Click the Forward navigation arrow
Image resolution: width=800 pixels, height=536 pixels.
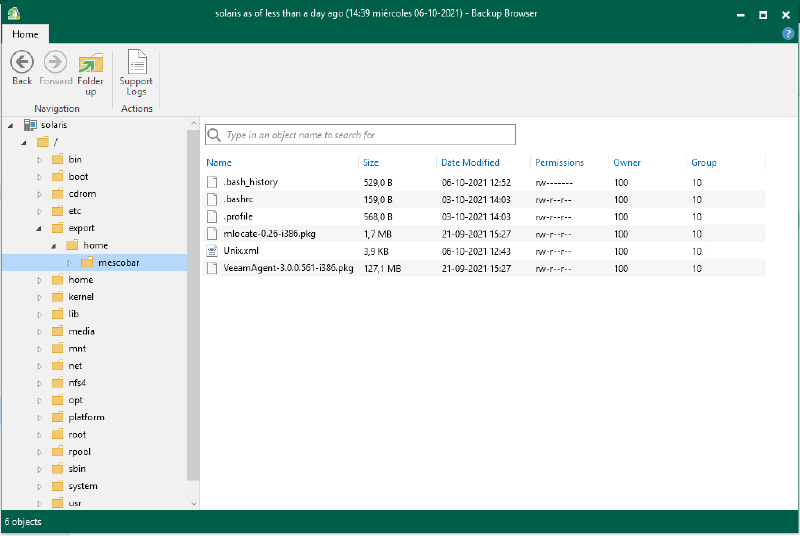[55, 62]
